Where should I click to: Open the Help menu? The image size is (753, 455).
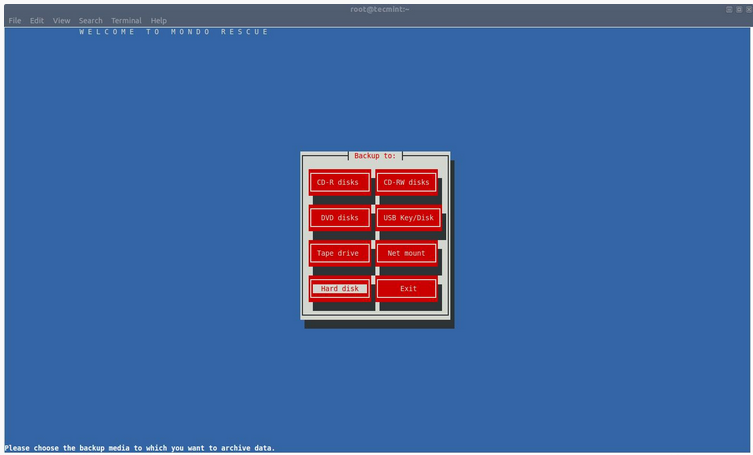pos(158,21)
